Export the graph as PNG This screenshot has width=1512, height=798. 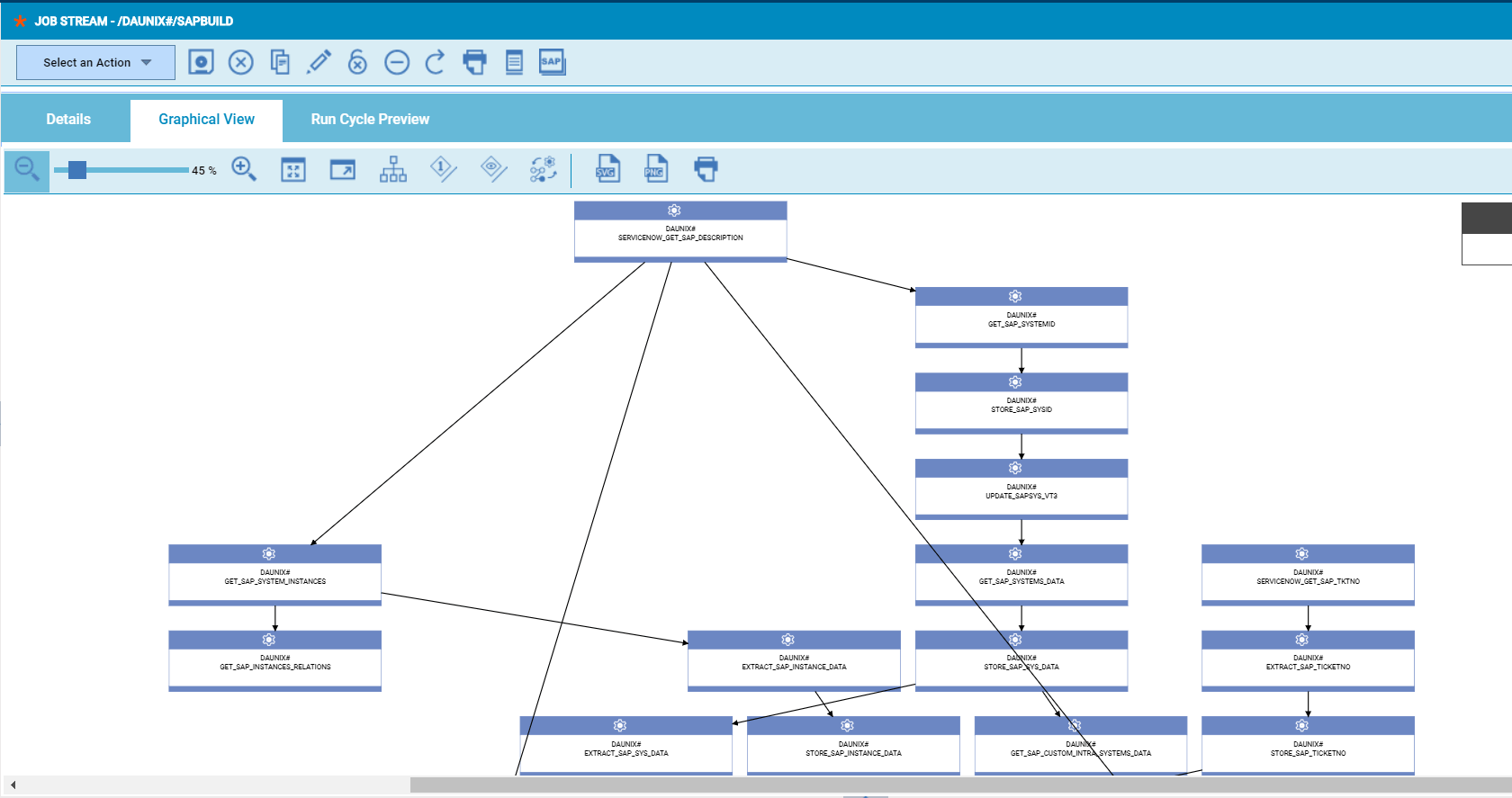click(655, 169)
